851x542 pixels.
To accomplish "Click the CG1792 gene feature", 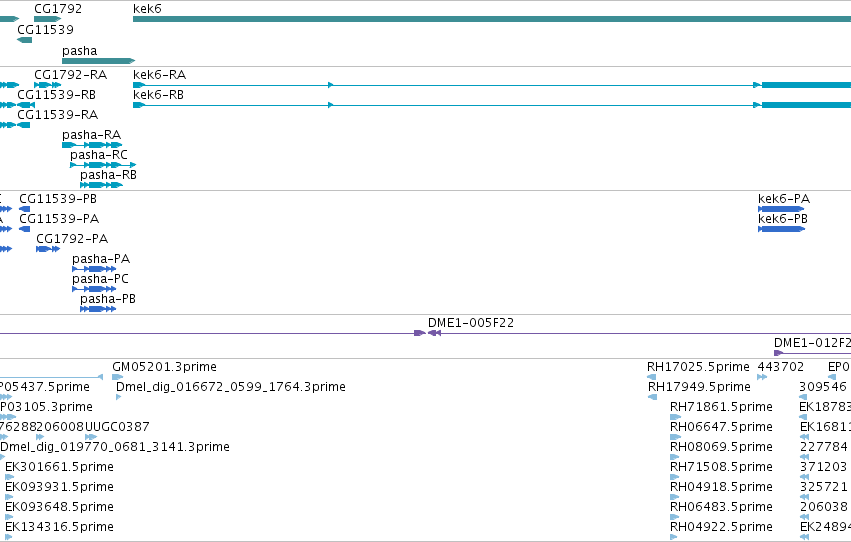I will point(48,19).
